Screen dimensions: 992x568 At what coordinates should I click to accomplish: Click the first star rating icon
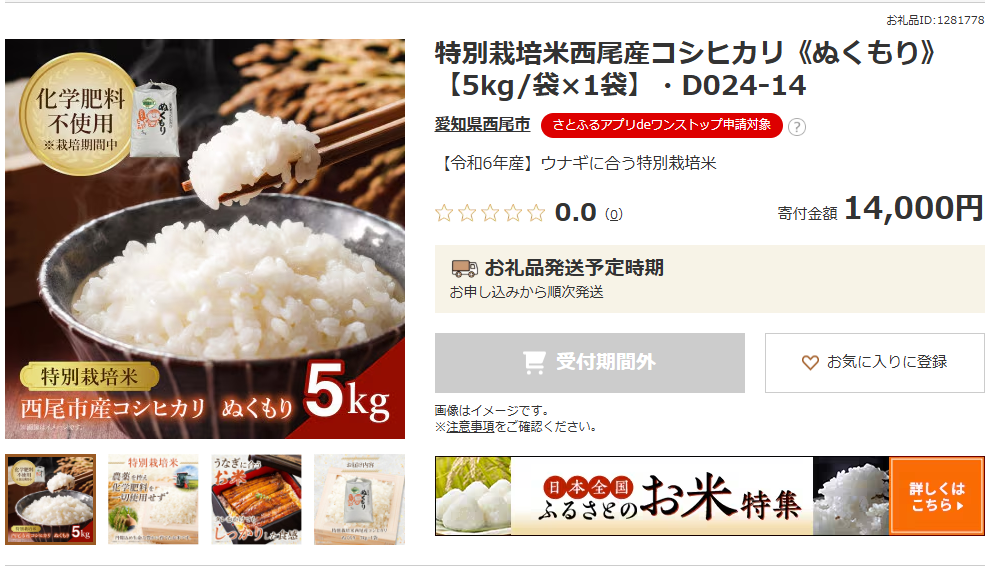(x=444, y=213)
